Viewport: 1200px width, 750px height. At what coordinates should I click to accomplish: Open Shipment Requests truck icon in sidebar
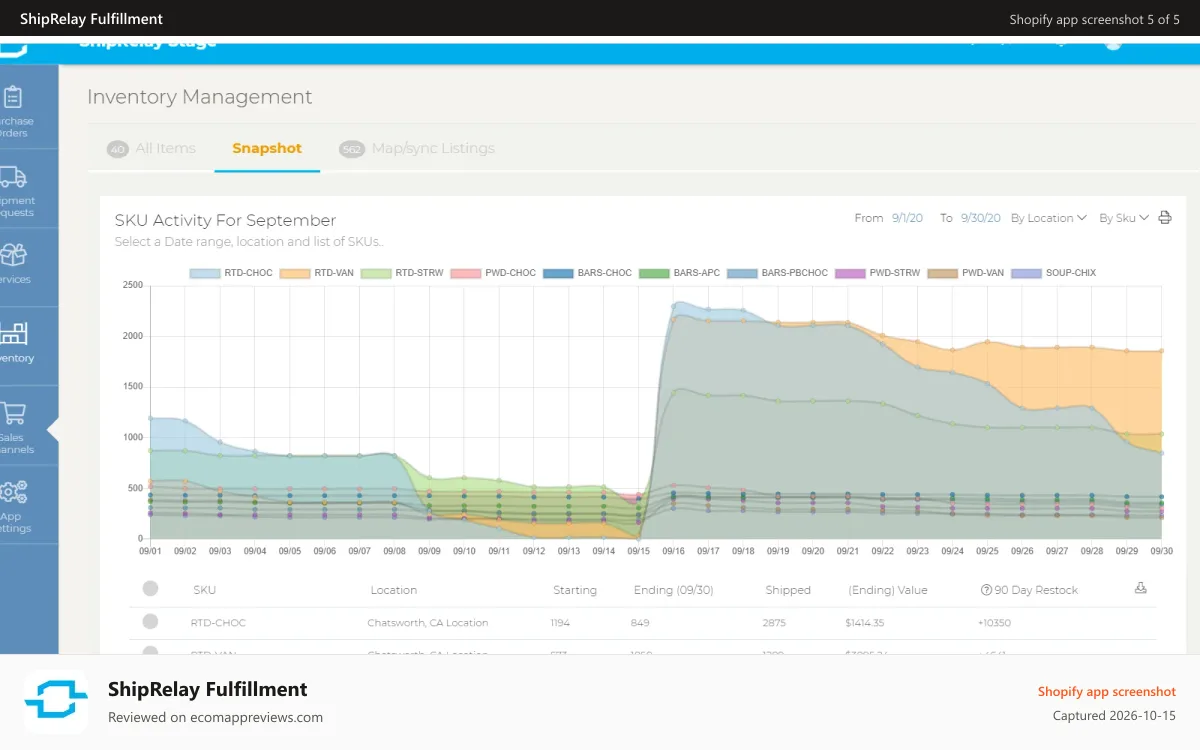tap(12, 177)
